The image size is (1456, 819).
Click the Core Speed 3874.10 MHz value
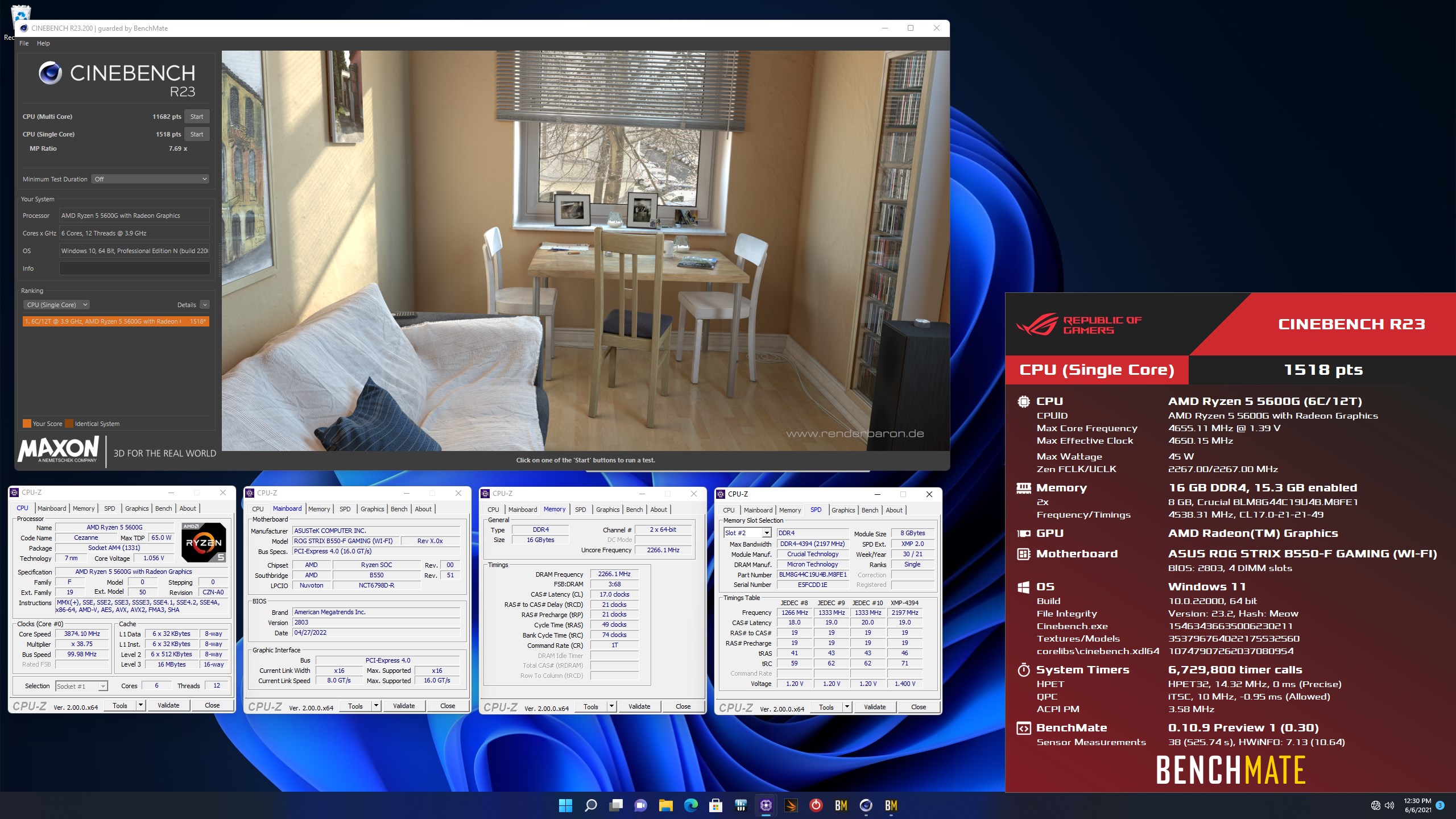[82, 634]
